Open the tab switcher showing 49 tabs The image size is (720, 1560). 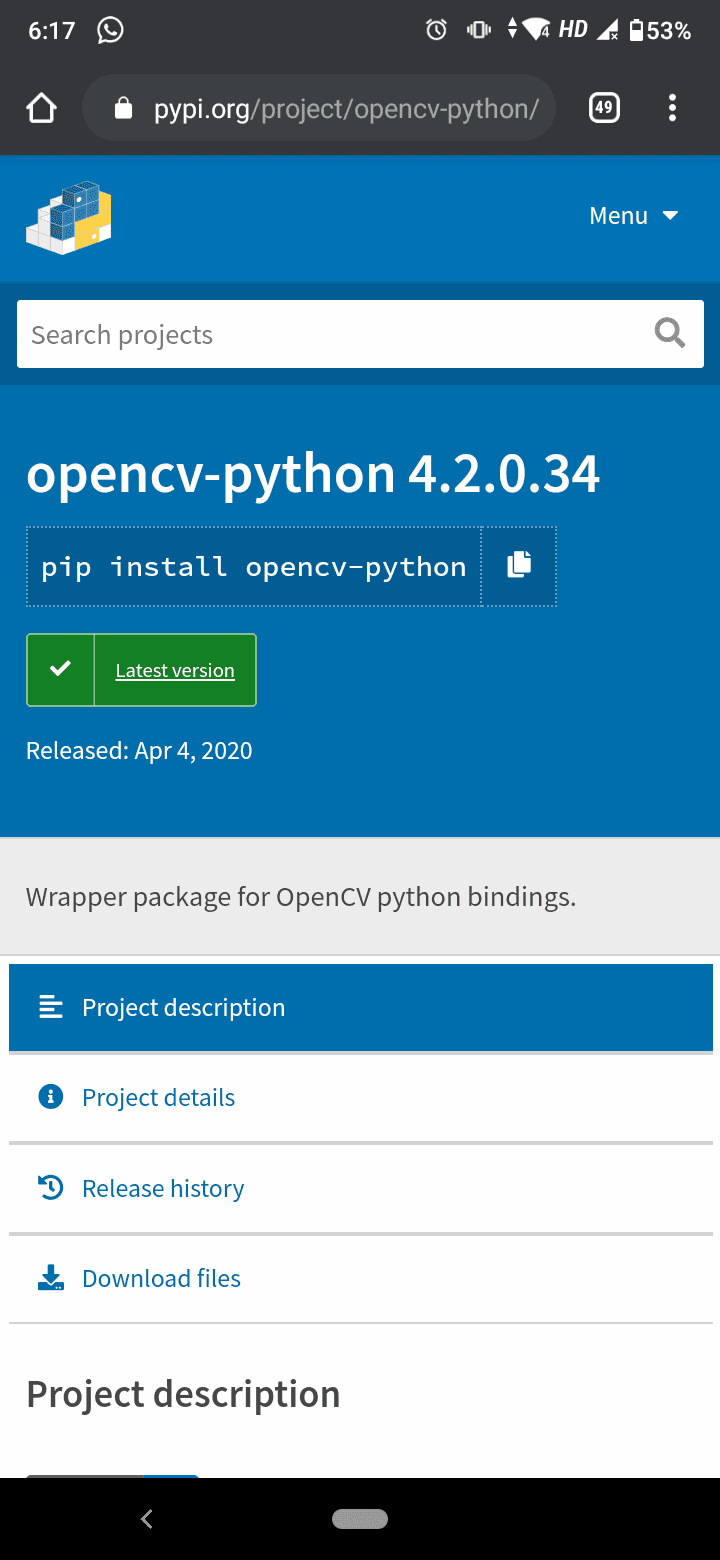[x=604, y=107]
